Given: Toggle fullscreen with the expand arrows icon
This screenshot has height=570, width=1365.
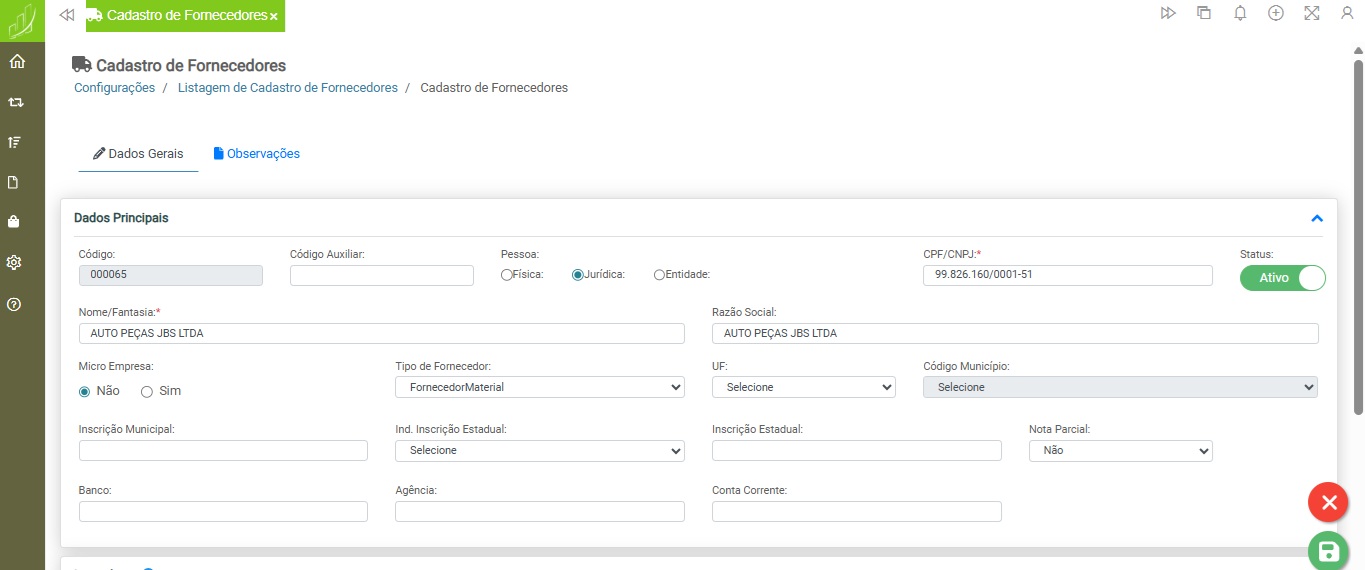Looking at the screenshot, I should (x=1312, y=14).
